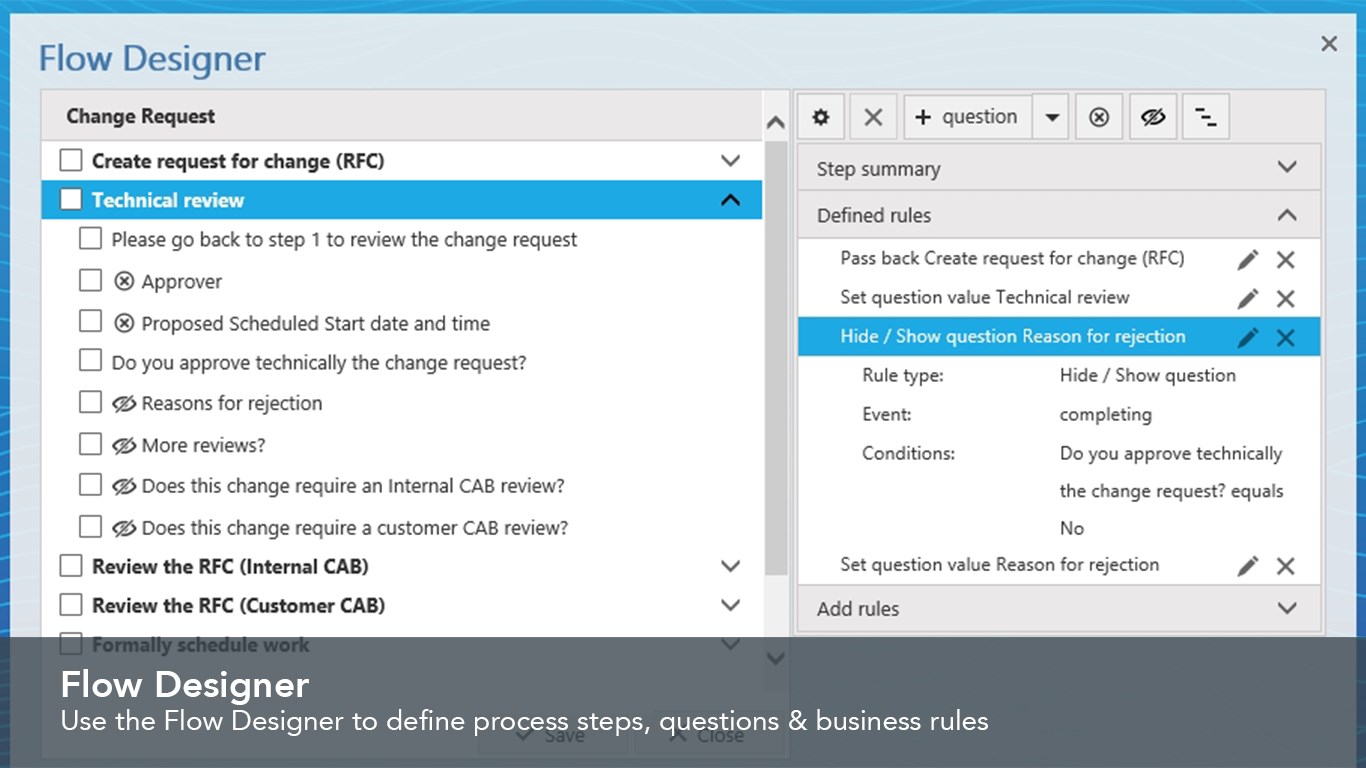Delete the Set question value Reason for rejection rule

(x=1286, y=566)
